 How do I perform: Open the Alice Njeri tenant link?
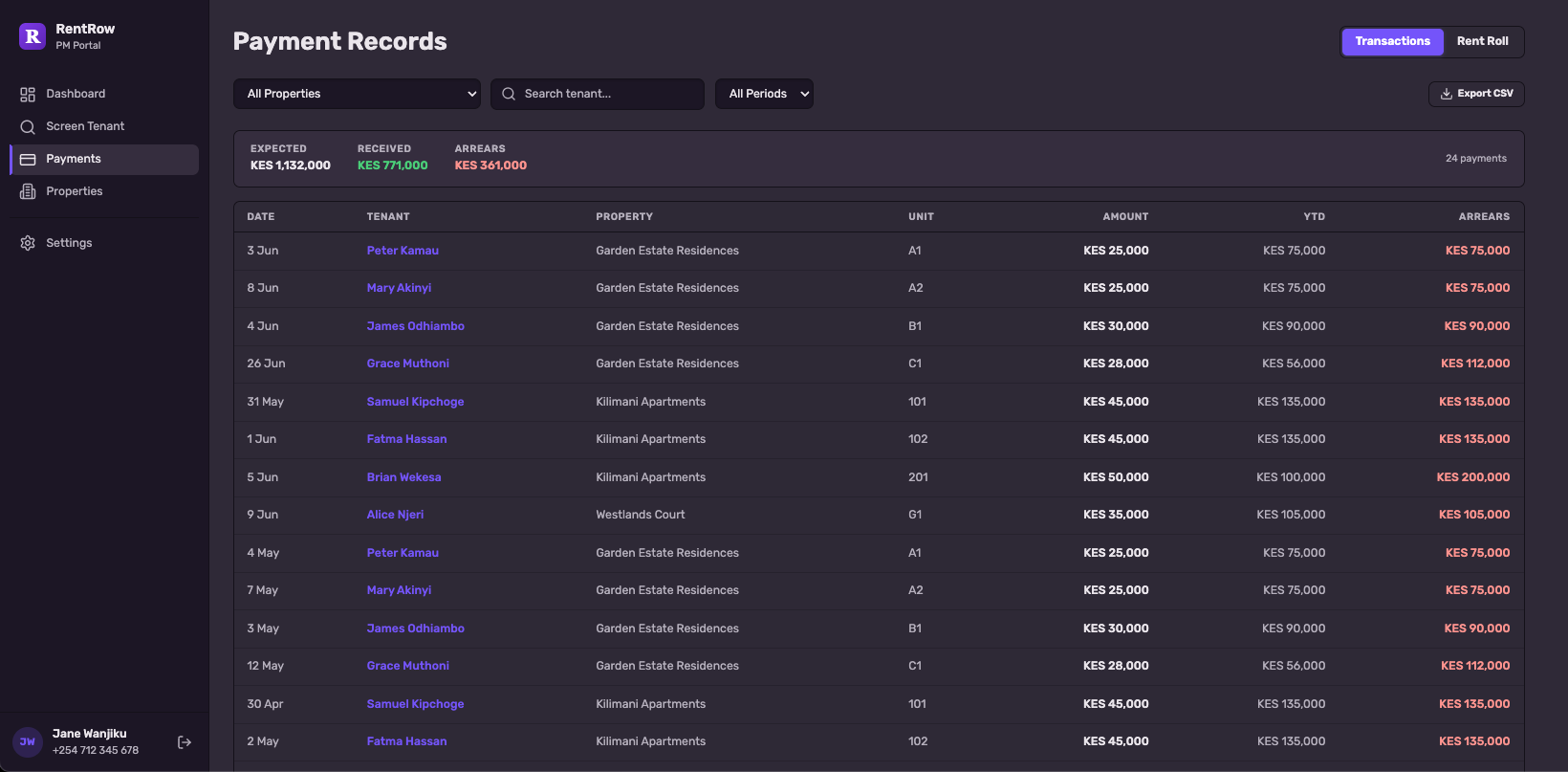(x=396, y=515)
